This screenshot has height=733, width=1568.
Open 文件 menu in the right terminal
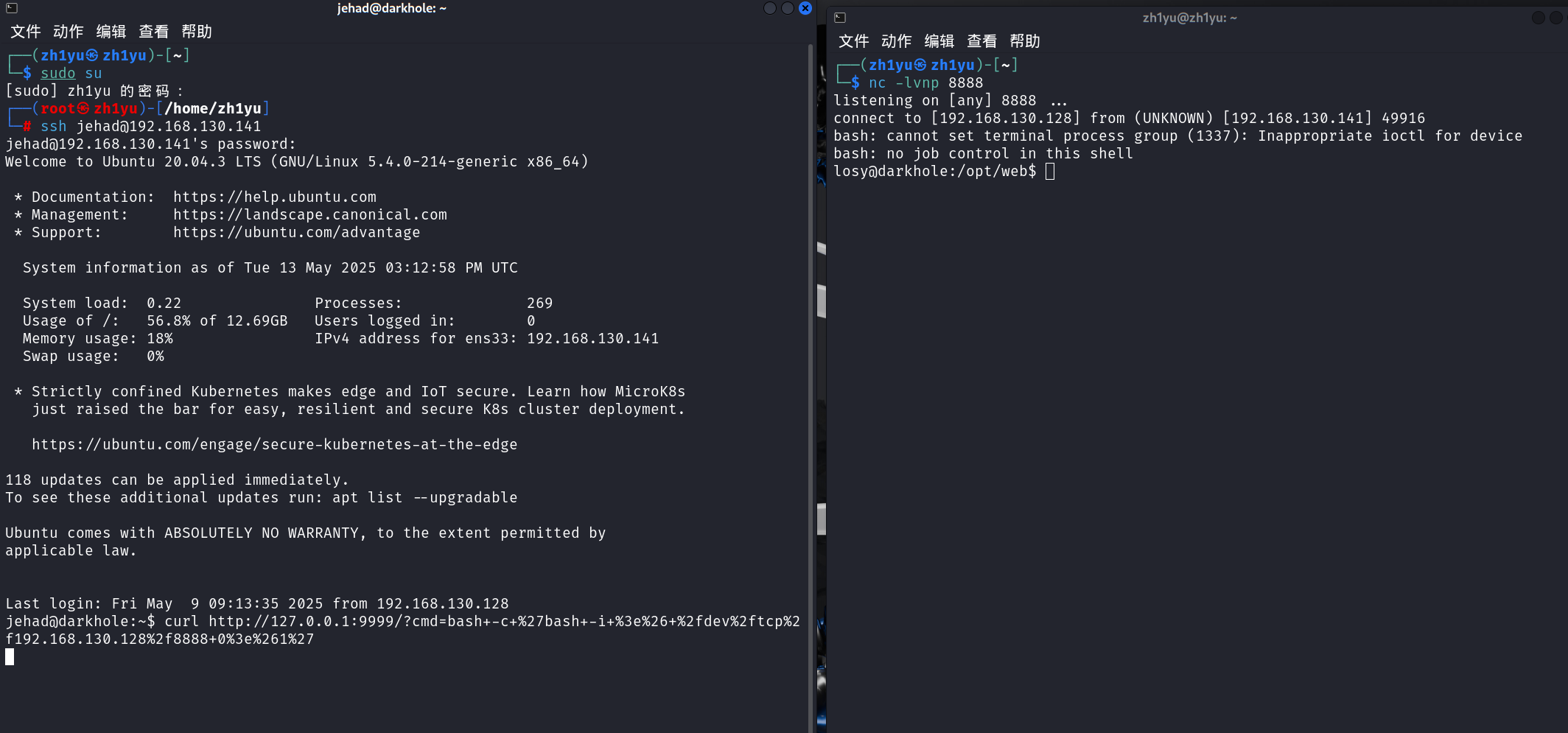coord(853,41)
